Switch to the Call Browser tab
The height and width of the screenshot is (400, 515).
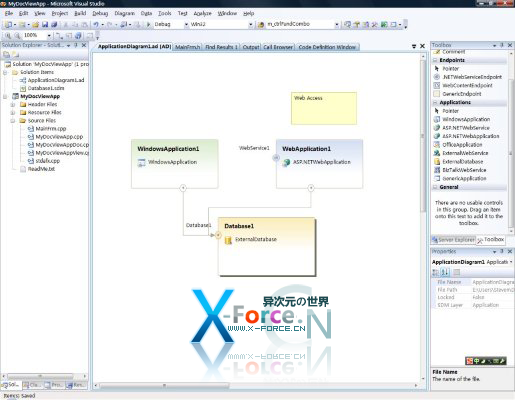(x=278, y=47)
